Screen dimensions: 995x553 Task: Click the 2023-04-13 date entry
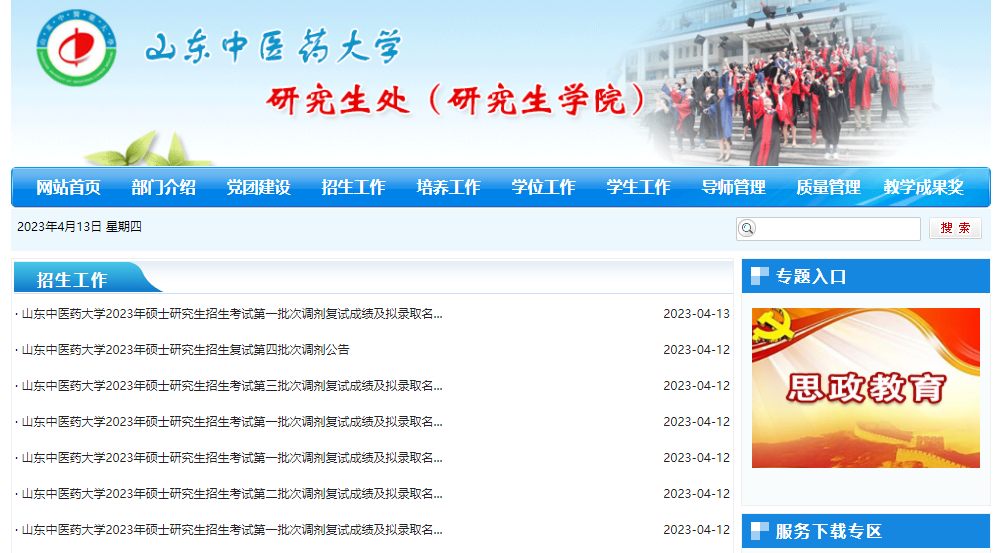[x=696, y=314]
